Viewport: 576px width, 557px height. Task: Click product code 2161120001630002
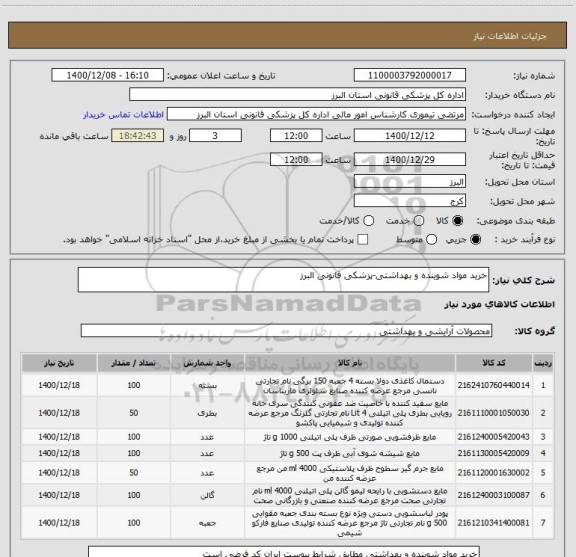tap(494, 472)
